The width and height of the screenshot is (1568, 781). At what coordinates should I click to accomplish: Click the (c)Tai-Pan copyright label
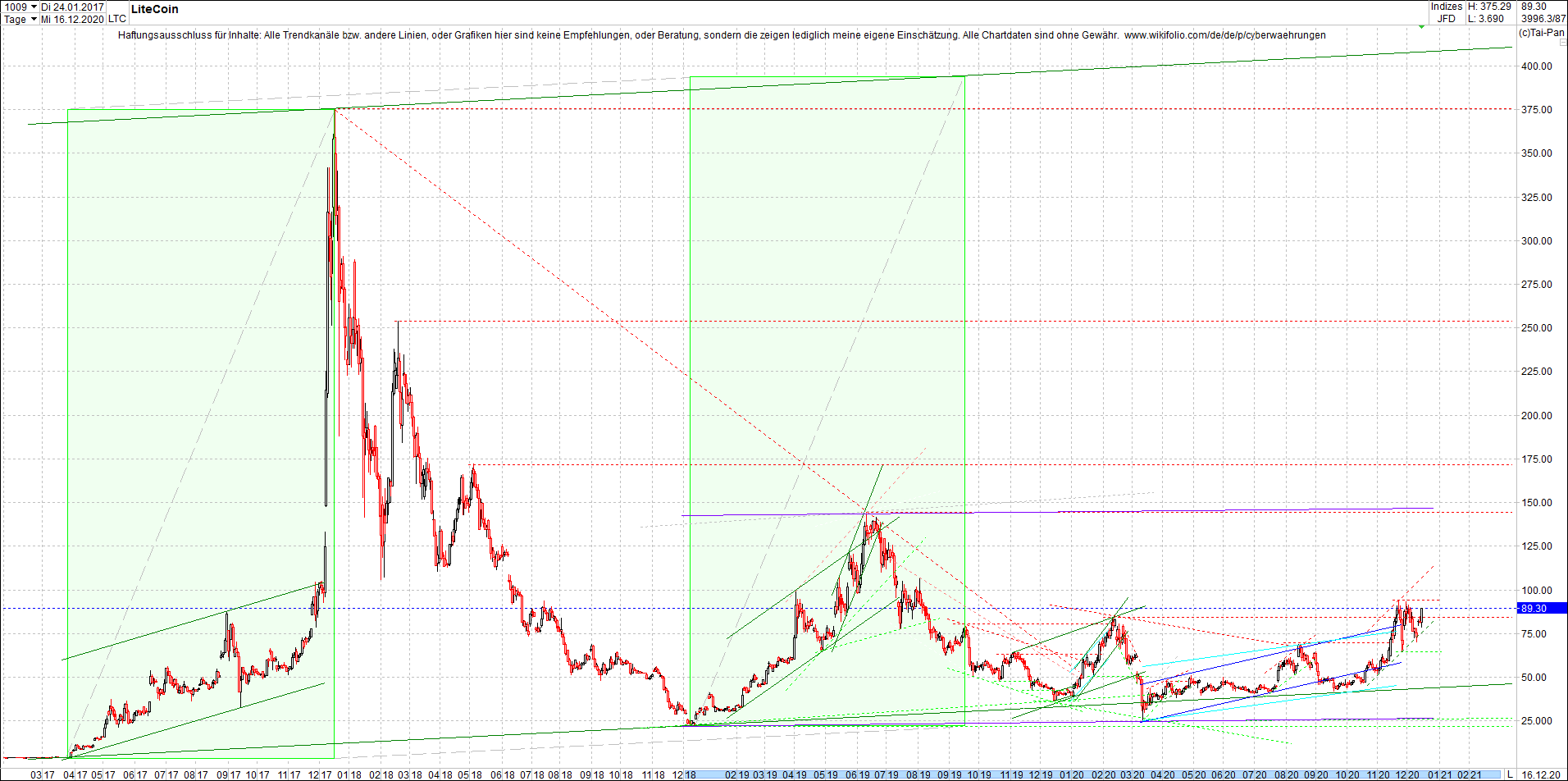1542,33
